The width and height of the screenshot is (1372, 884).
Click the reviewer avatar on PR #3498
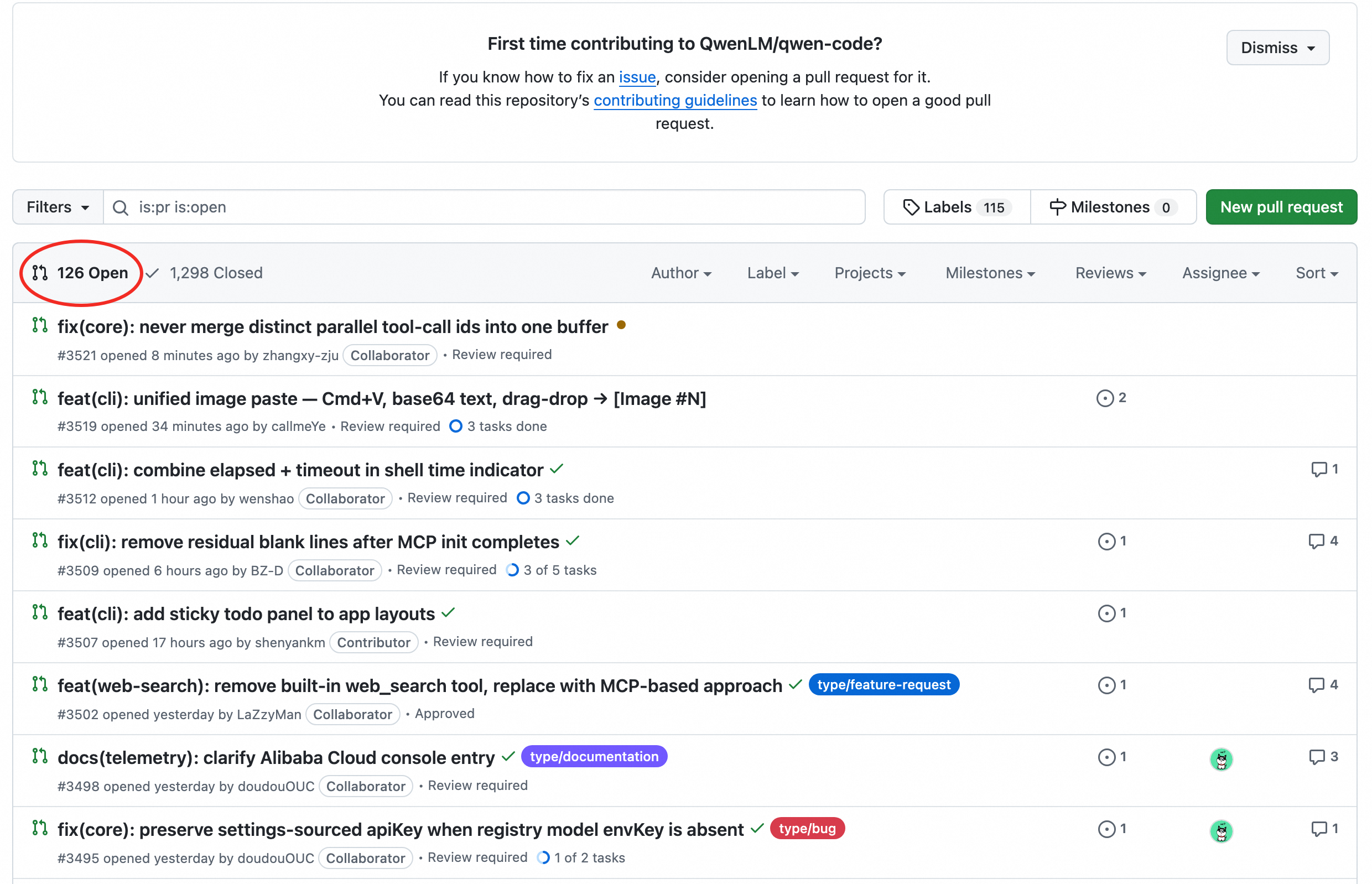pos(1222,758)
